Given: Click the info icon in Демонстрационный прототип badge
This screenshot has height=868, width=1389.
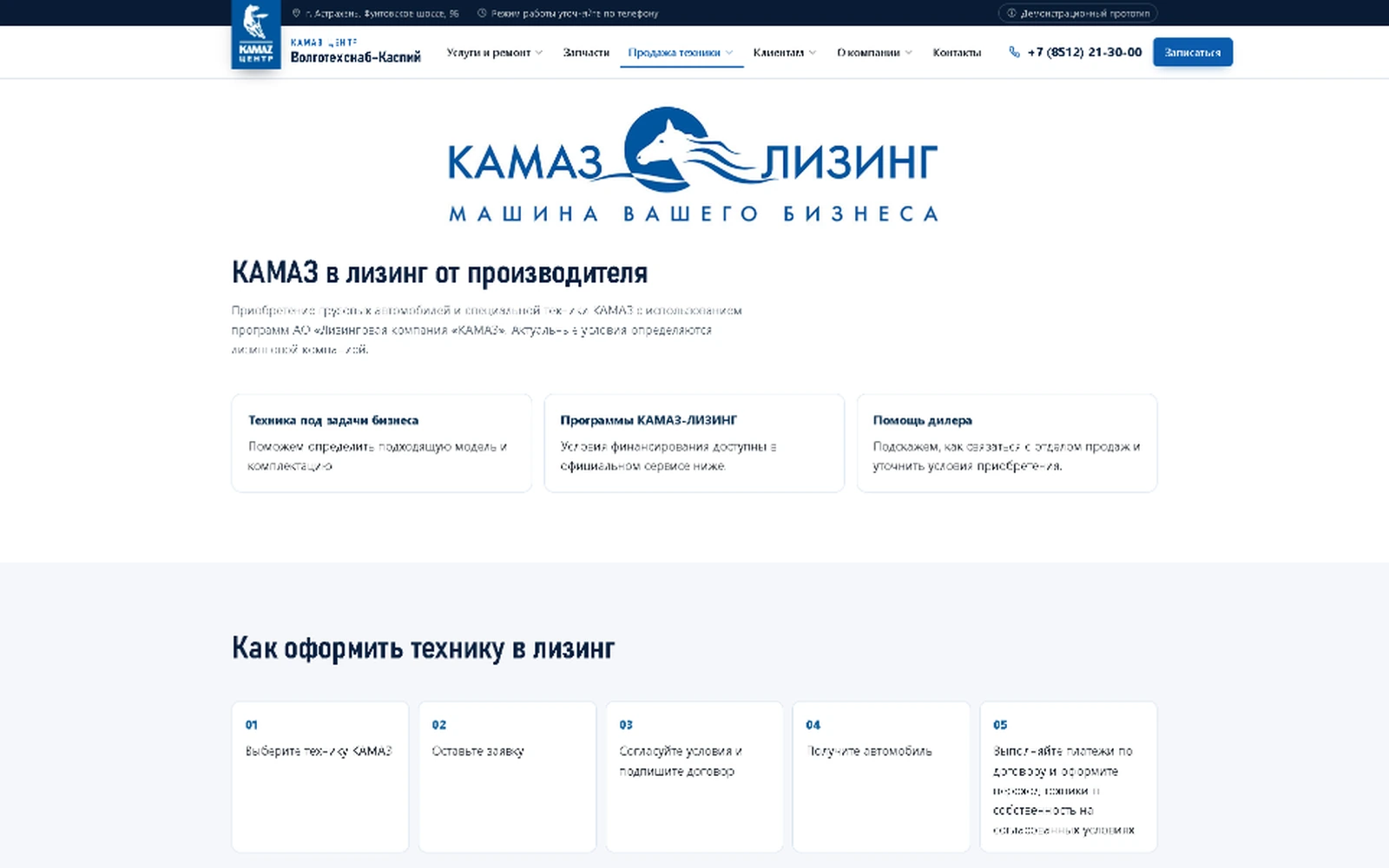Looking at the screenshot, I should [1011, 13].
